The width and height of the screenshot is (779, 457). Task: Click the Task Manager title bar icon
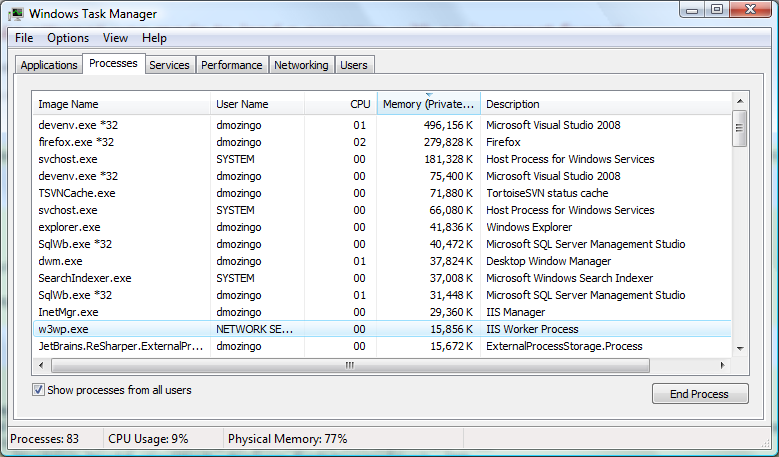tap(16, 13)
